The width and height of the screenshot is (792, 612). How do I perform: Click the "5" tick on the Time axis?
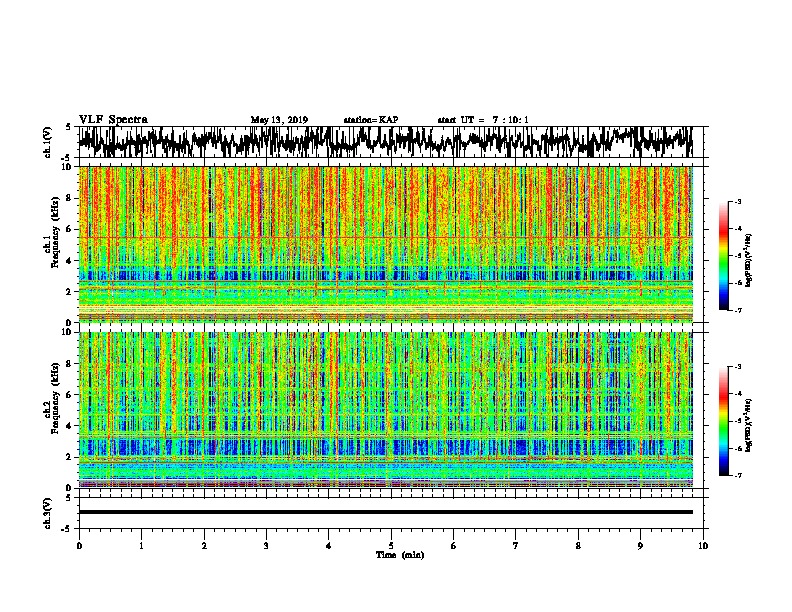click(x=391, y=546)
